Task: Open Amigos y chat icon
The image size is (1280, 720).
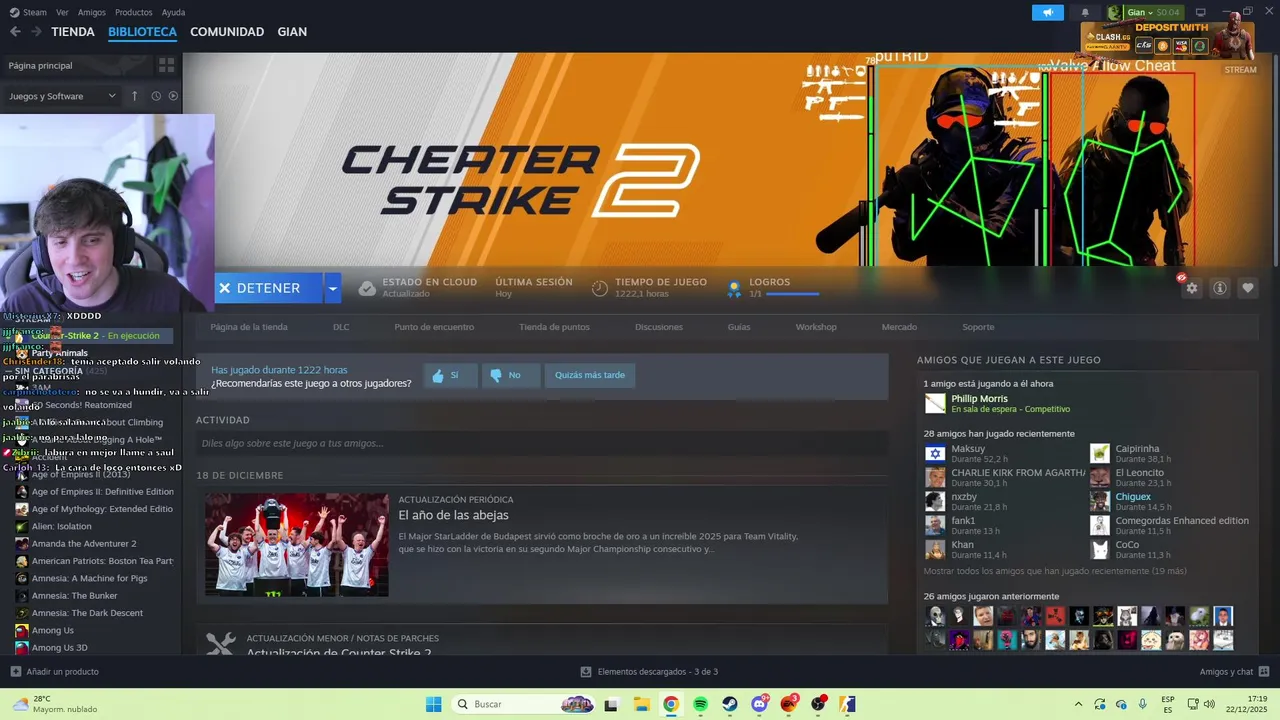Action: click(x=1264, y=672)
